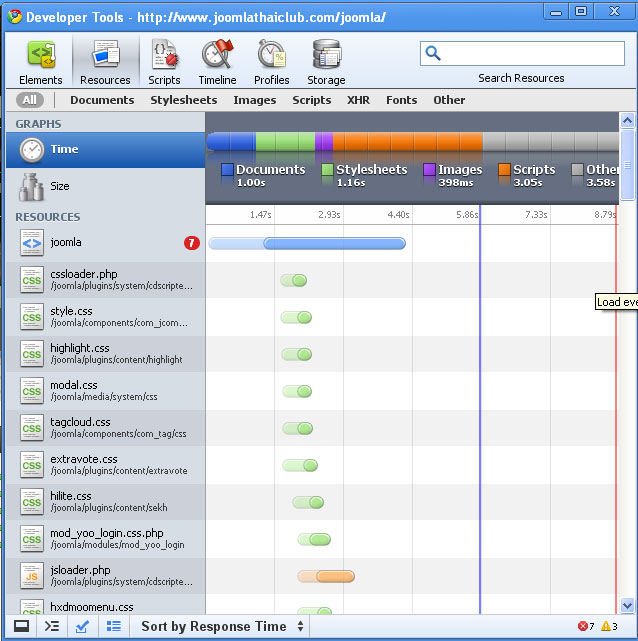The height and width of the screenshot is (641, 638).
Task: Toggle small resource rows view
Action: 114,626
